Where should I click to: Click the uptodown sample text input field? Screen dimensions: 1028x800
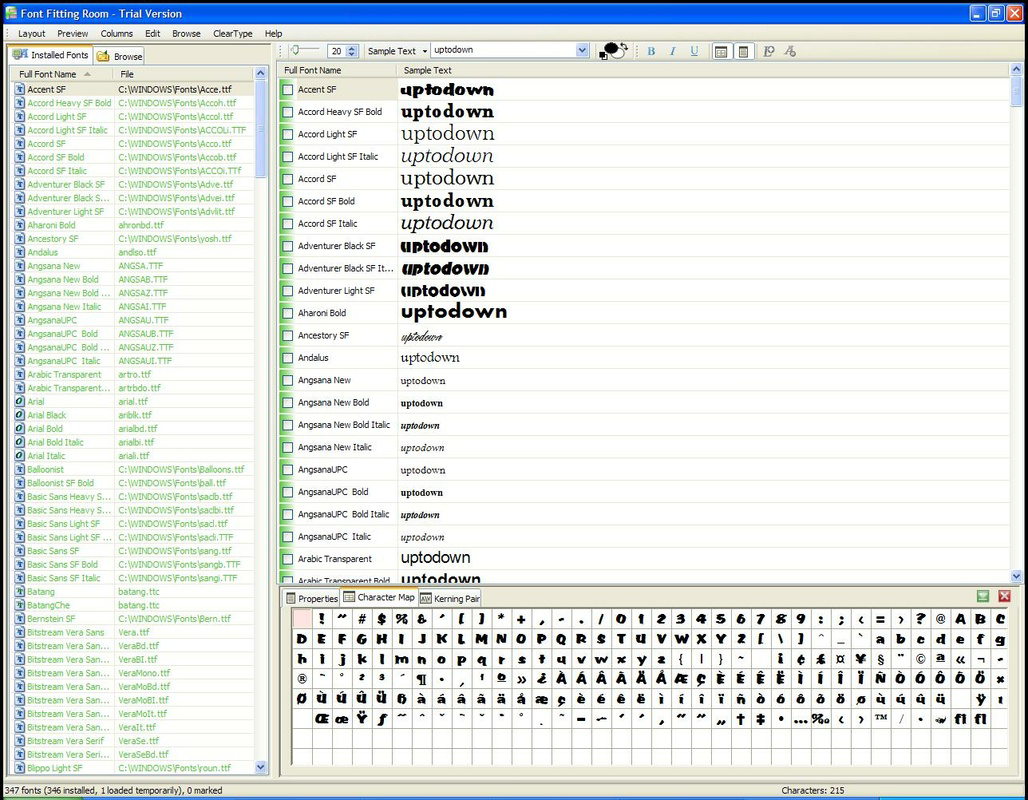(503, 50)
